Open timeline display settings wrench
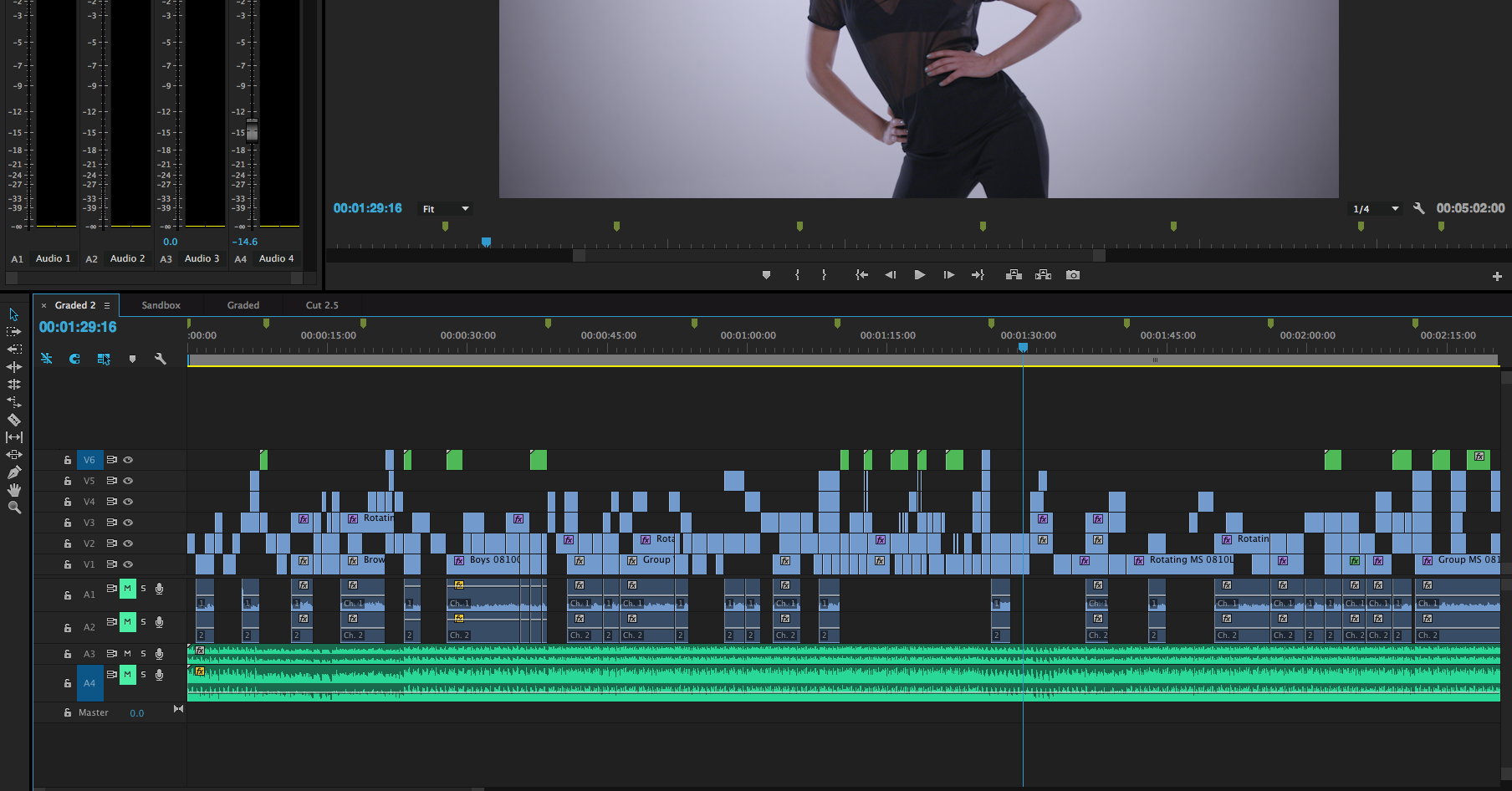This screenshot has width=1512, height=791. click(x=161, y=359)
